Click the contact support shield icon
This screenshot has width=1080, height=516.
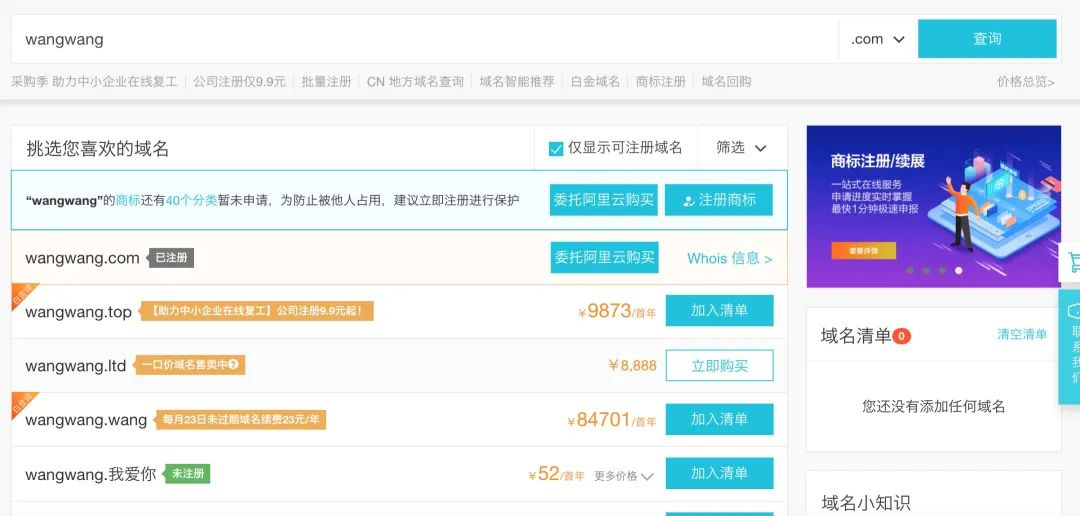coord(1072,310)
